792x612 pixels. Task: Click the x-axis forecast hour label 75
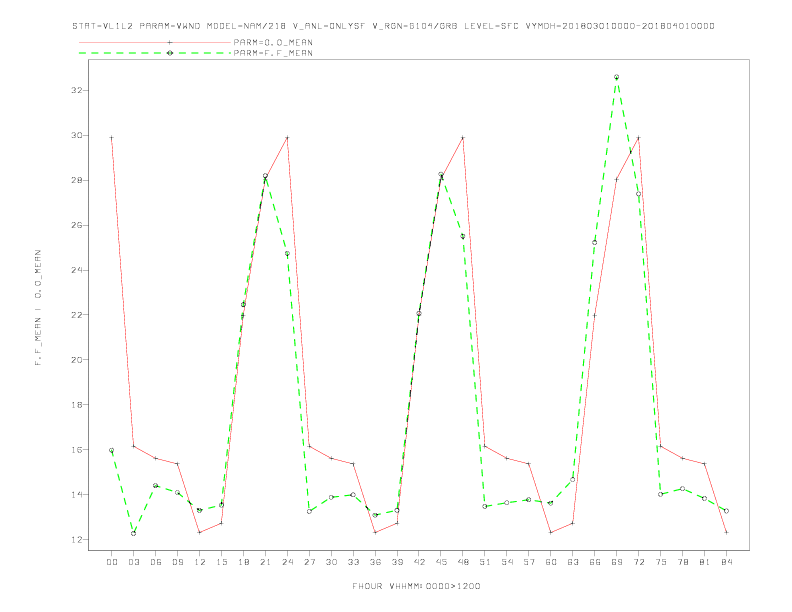click(661, 562)
